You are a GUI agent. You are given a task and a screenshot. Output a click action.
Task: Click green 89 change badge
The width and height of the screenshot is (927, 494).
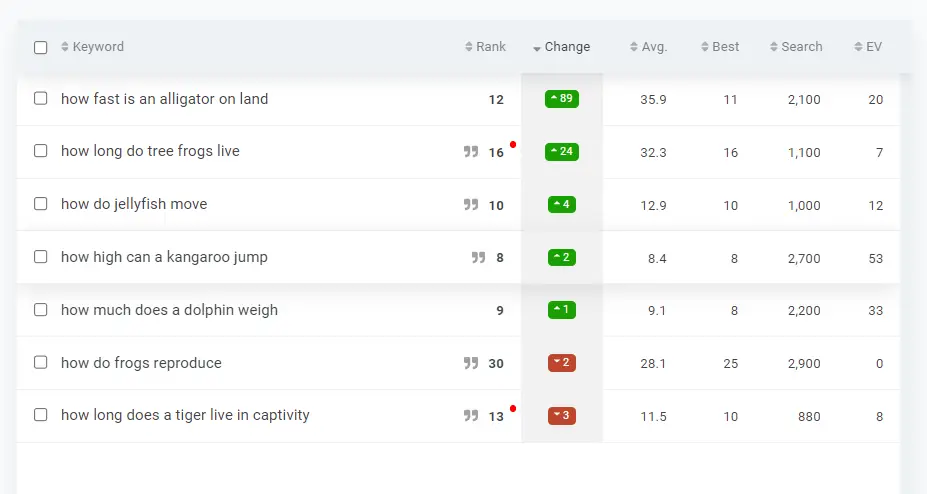pyautogui.click(x=562, y=99)
